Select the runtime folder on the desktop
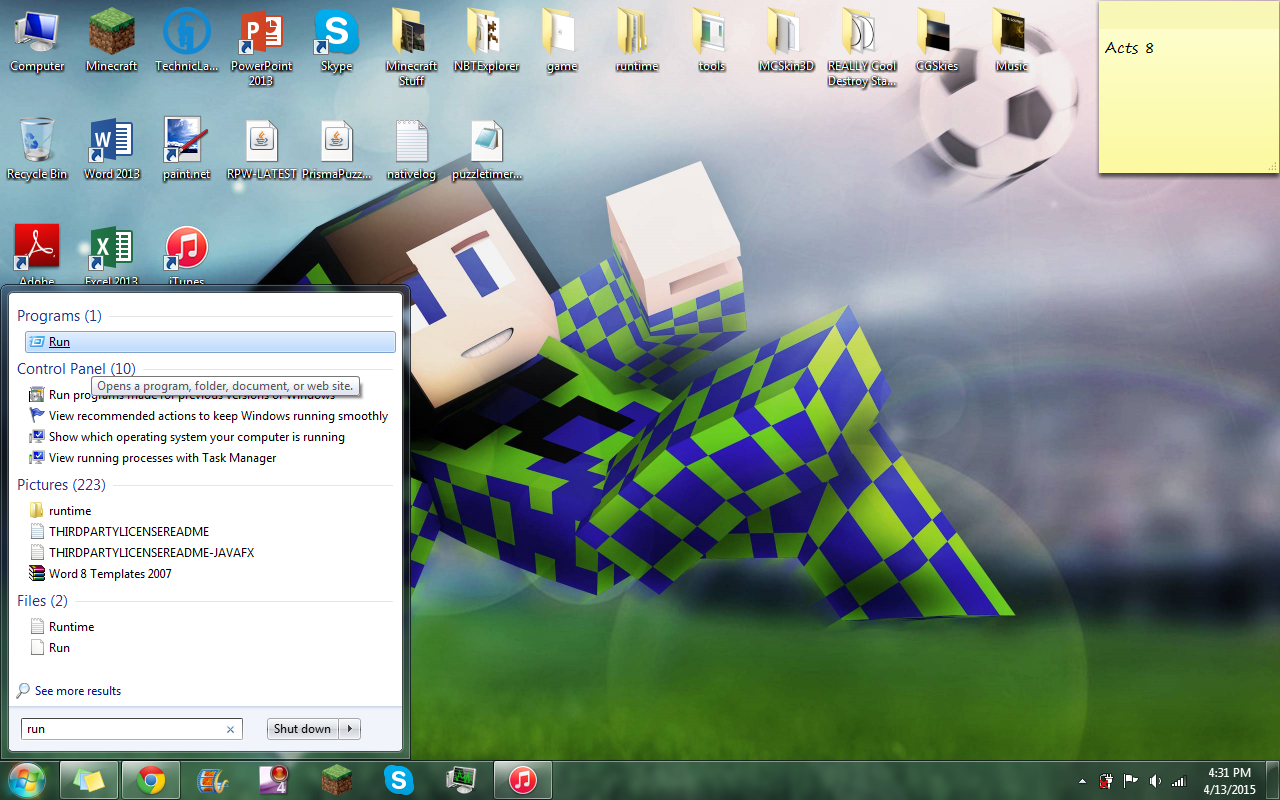 (x=637, y=40)
